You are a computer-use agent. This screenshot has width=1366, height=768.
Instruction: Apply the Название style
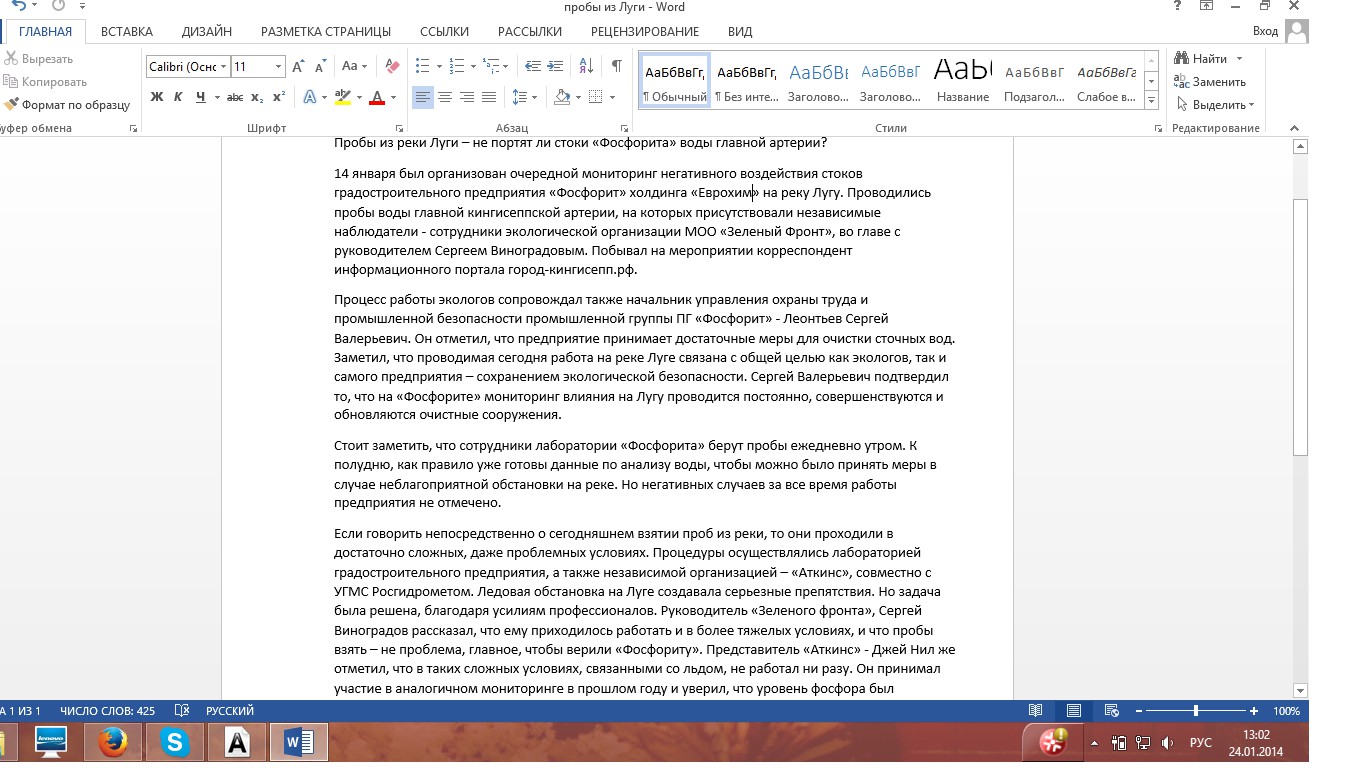point(963,80)
